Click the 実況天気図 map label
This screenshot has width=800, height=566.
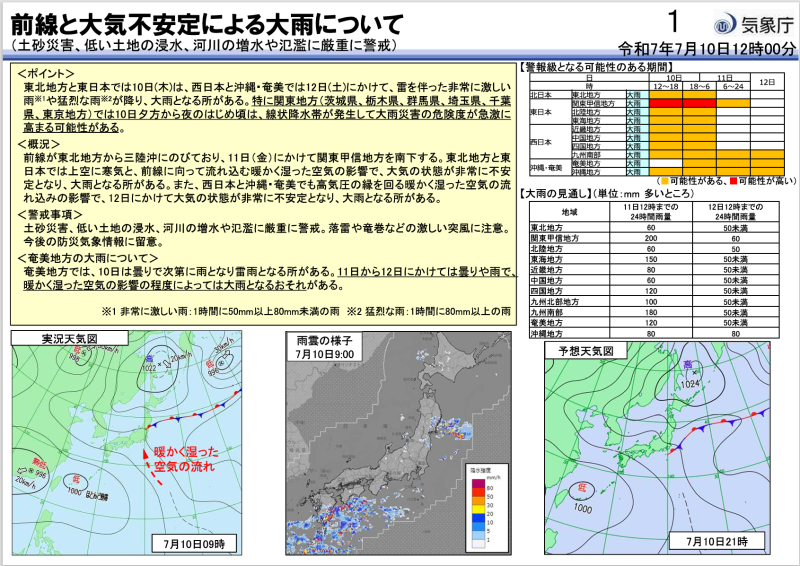point(69,338)
